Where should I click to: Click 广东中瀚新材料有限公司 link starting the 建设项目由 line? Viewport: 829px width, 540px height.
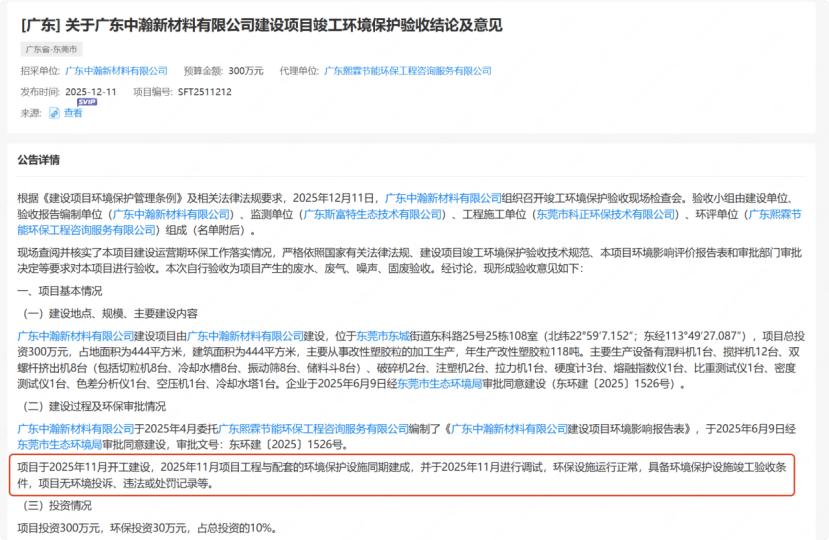coord(76,336)
